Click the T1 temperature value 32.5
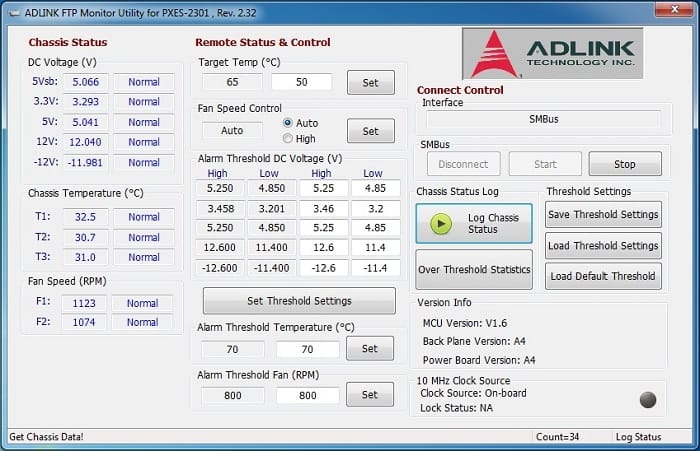The width and height of the screenshot is (700, 451). [x=85, y=217]
